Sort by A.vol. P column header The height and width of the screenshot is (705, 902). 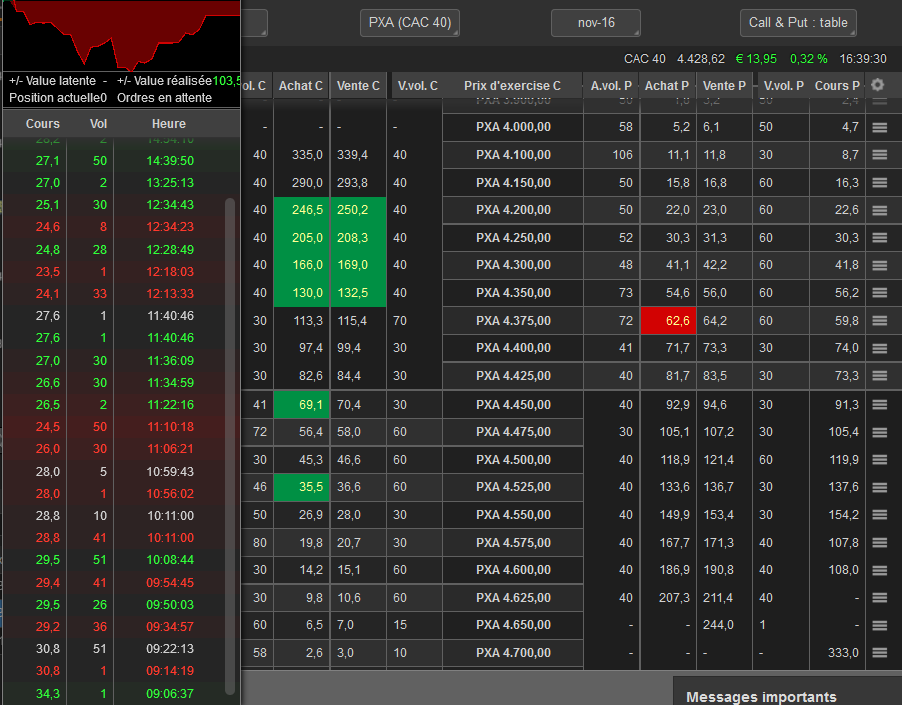pos(611,86)
